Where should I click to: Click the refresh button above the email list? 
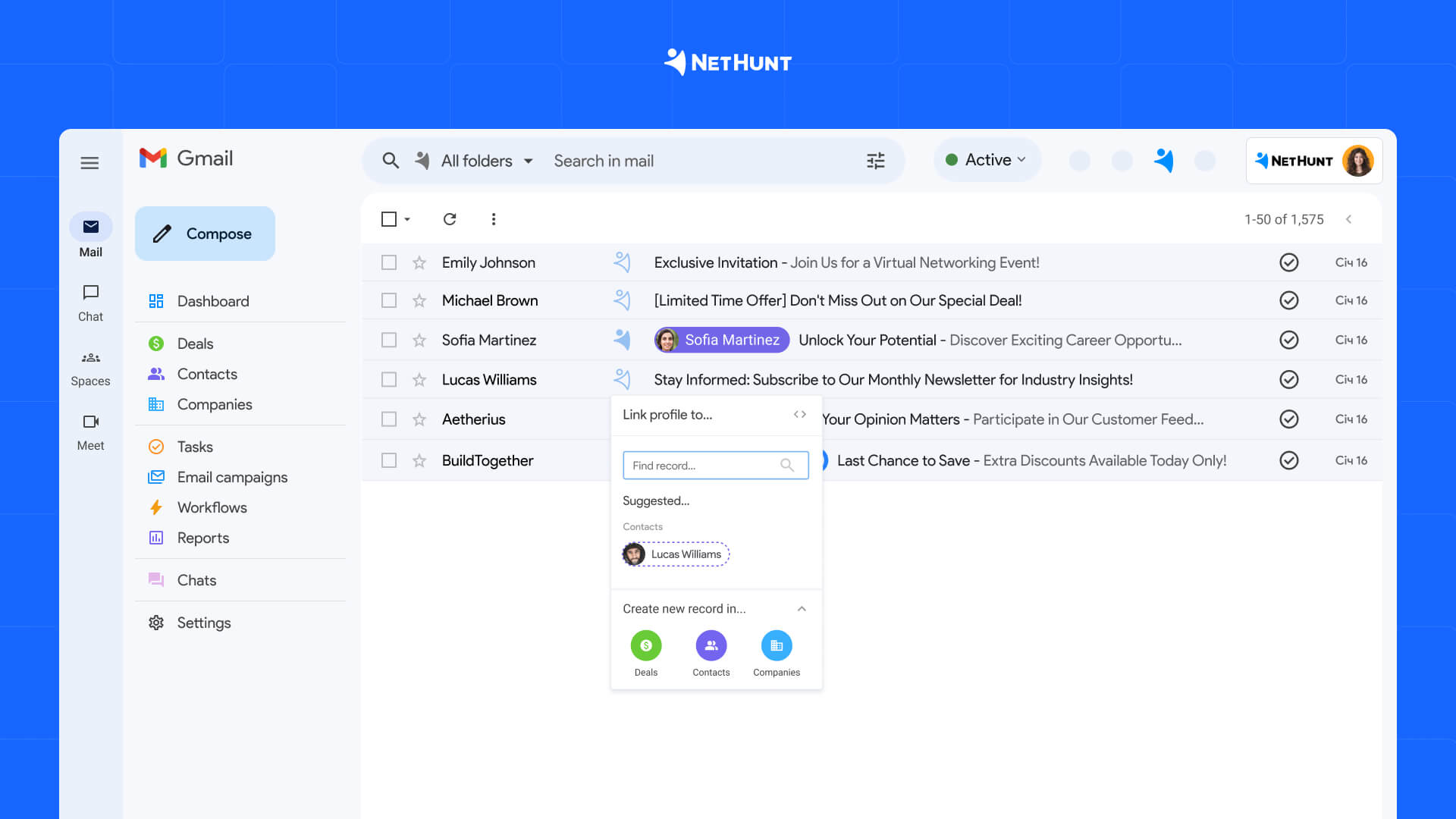click(x=450, y=219)
